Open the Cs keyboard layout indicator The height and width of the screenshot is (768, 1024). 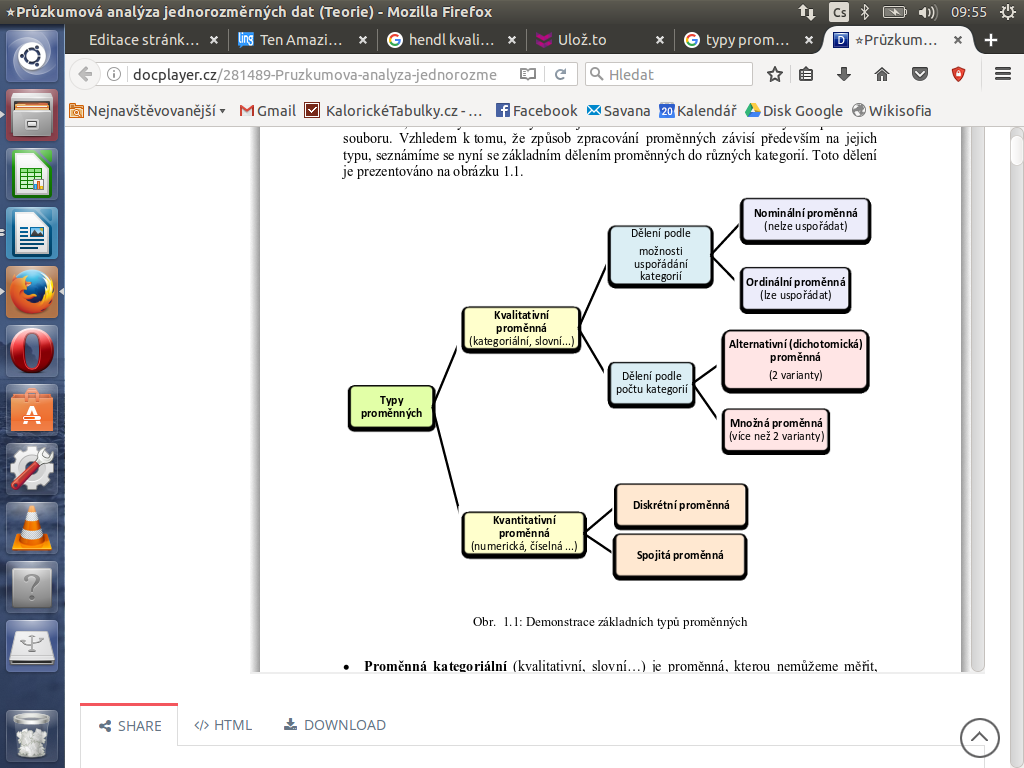[840, 12]
